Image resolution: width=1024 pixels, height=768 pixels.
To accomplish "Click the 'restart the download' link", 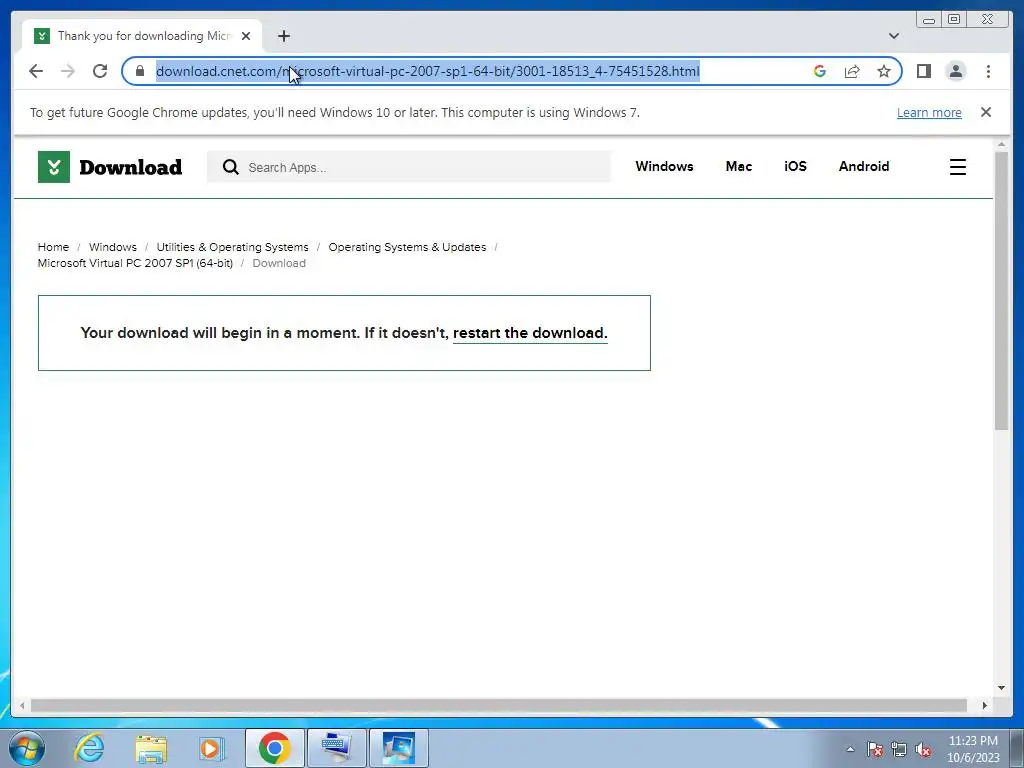I will tap(530, 333).
